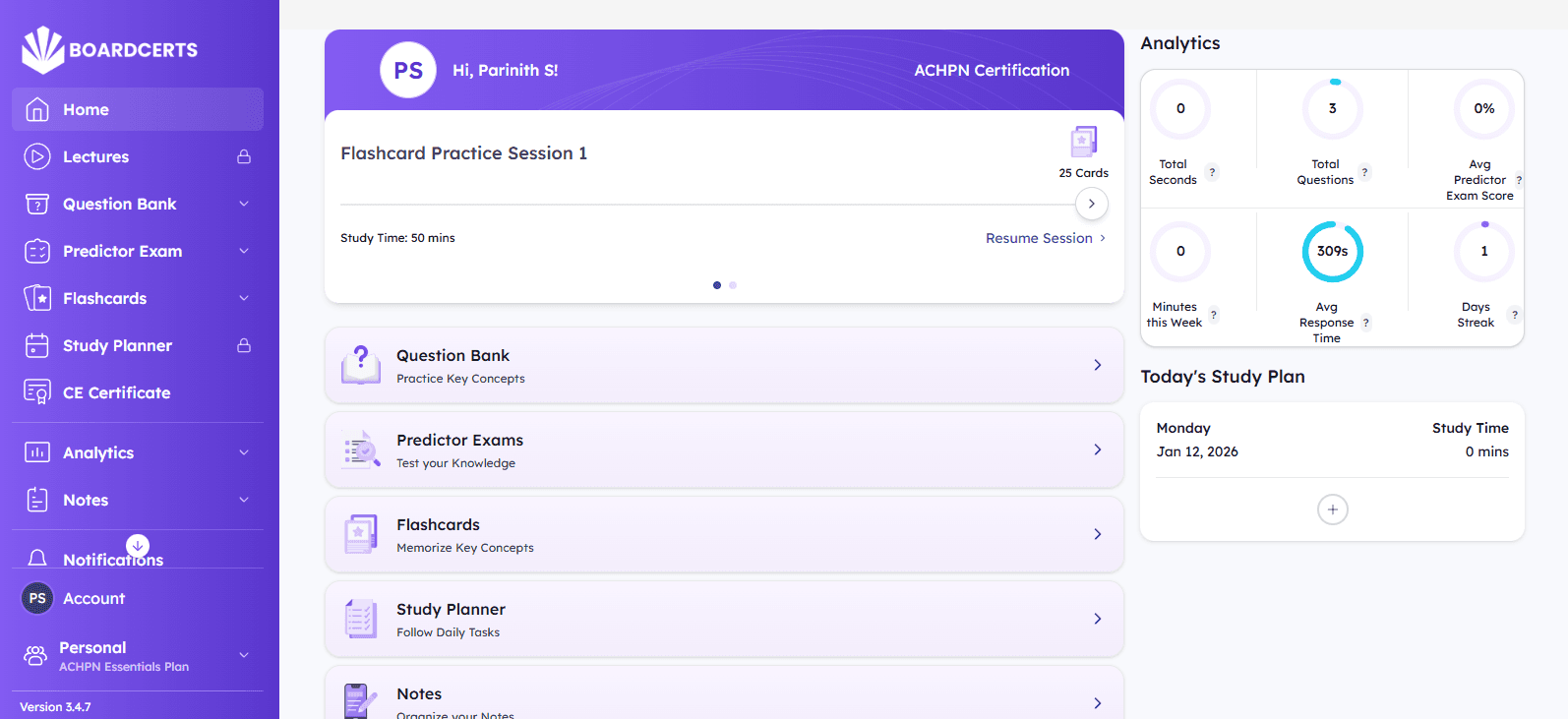Viewport: 1568px width, 719px height.
Task: Click the Days Streak progress ring
Action: [1484, 251]
